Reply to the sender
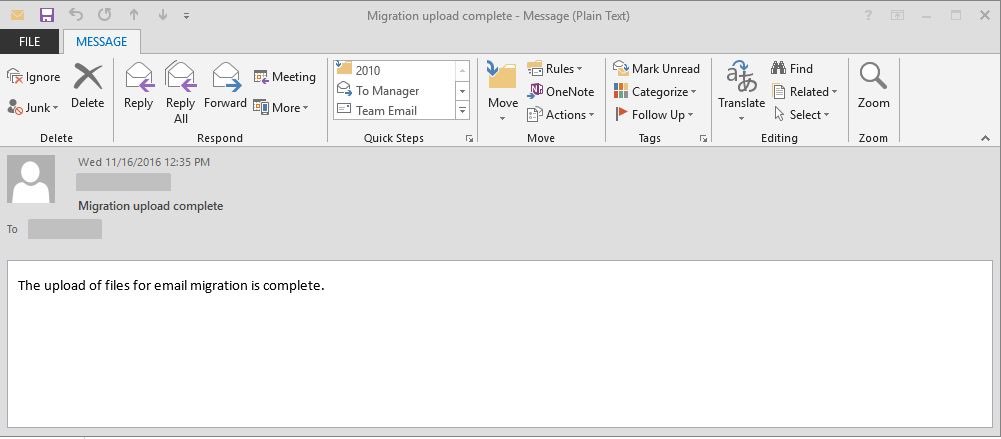 tap(139, 86)
